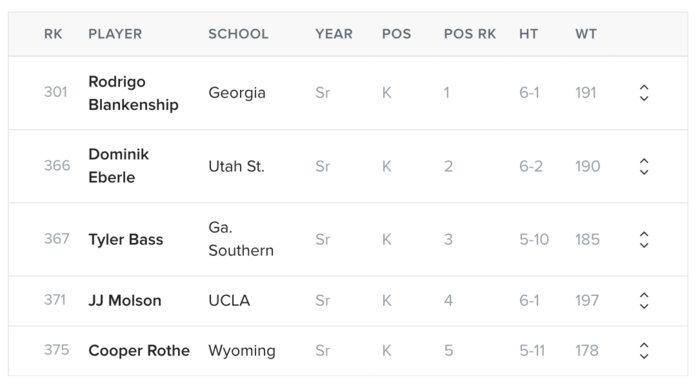700x389 pixels.
Task: Expand Rodrigo Blankenship row chevron
Action: [644, 93]
